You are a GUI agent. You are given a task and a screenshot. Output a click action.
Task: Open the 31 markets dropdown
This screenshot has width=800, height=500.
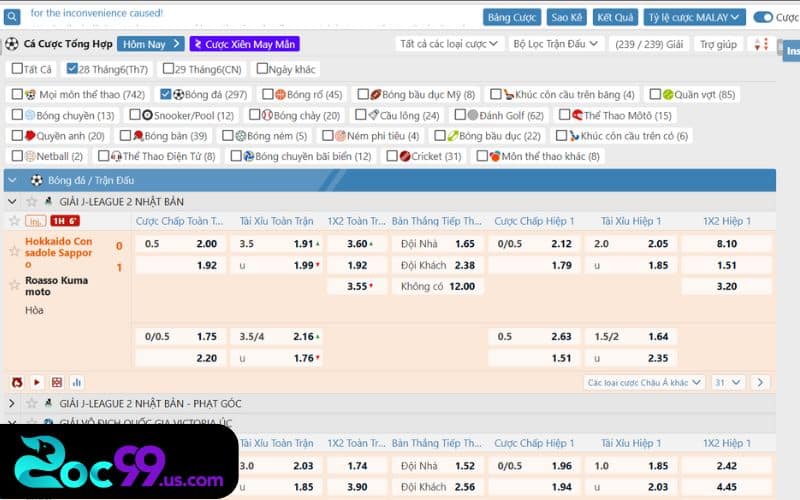pos(728,382)
